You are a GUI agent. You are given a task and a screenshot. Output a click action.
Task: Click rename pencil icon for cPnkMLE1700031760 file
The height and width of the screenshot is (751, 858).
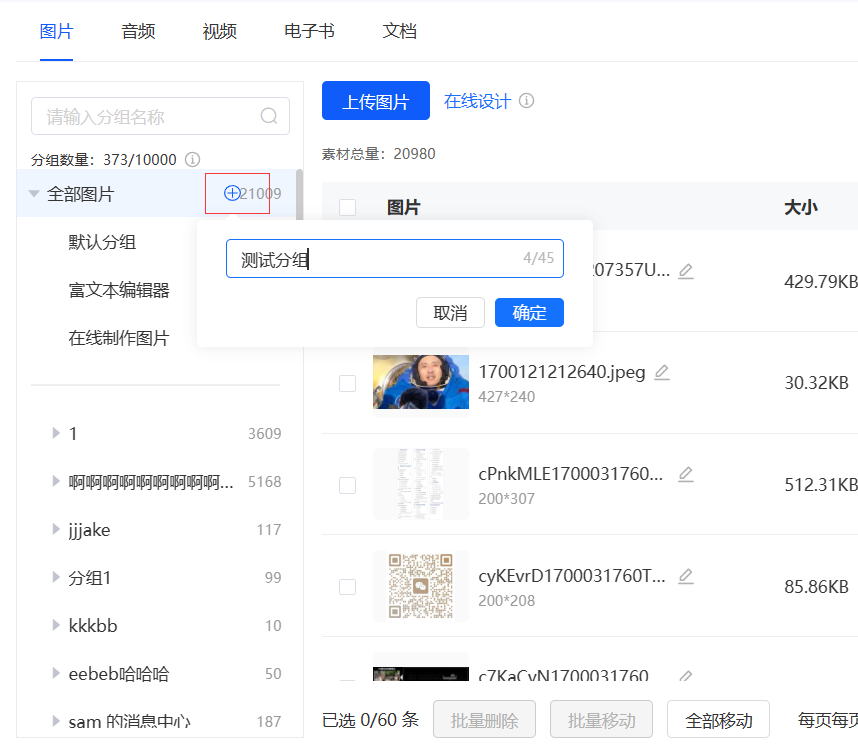tap(686, 474)
